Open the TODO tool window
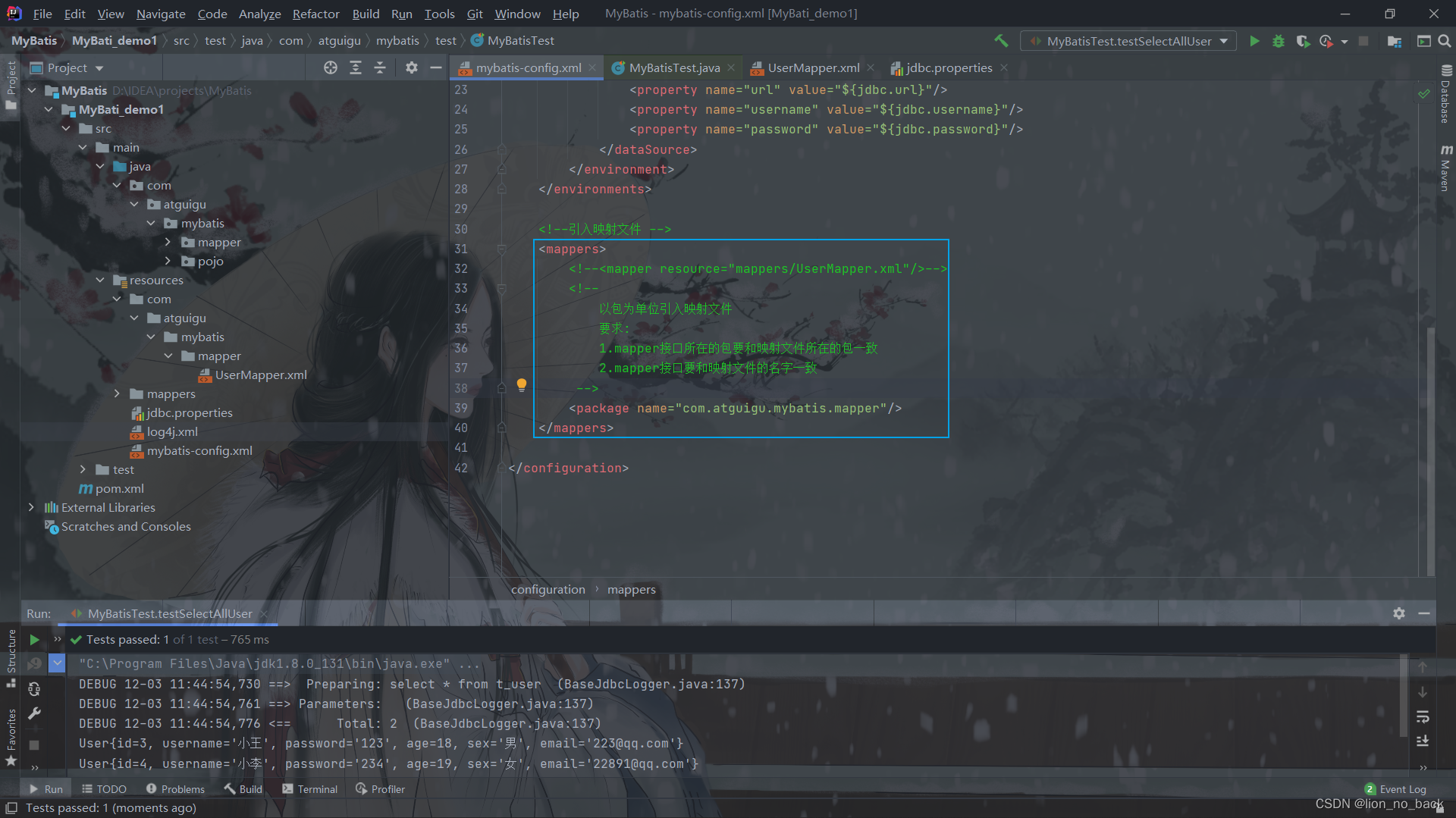1456x818 pixels. pos(105,789)
